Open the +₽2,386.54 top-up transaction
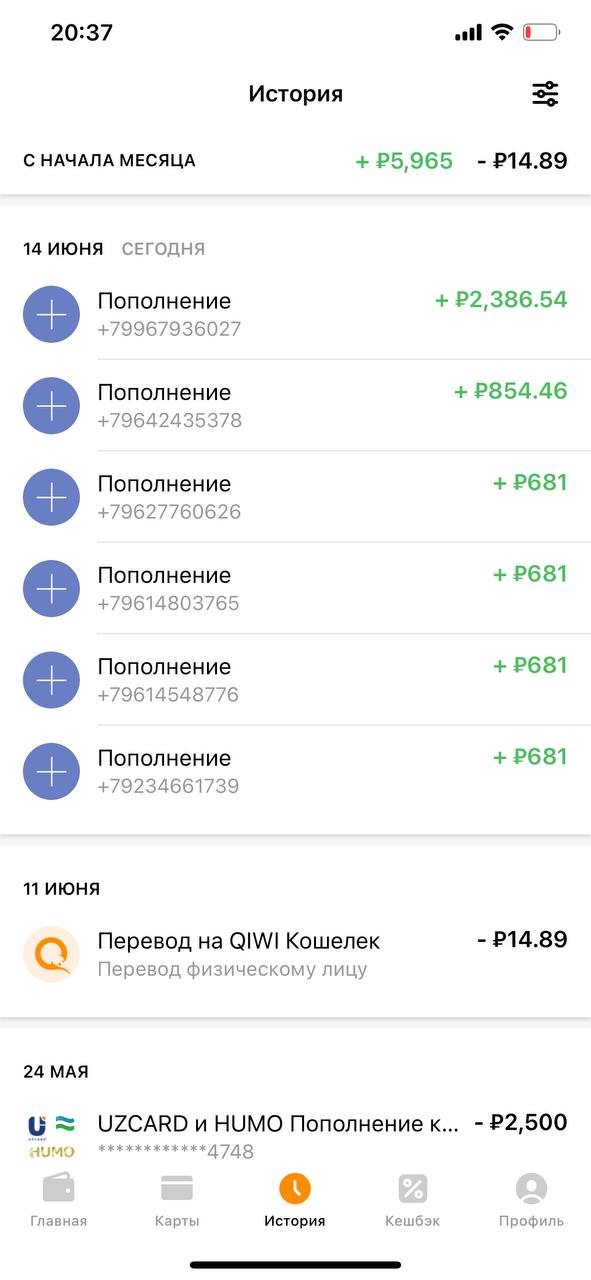The height and width of the screenshot is (1280, 591). (295, 314)
